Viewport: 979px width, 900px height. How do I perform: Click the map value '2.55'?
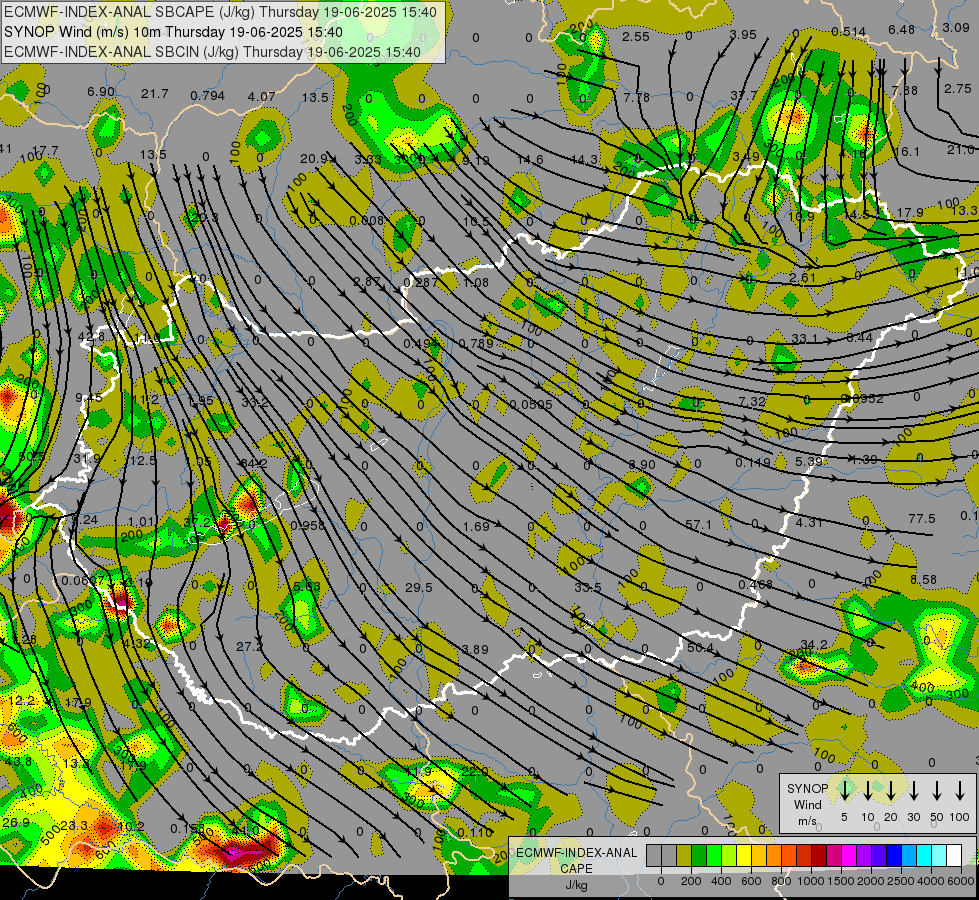(x=636, y=36)
